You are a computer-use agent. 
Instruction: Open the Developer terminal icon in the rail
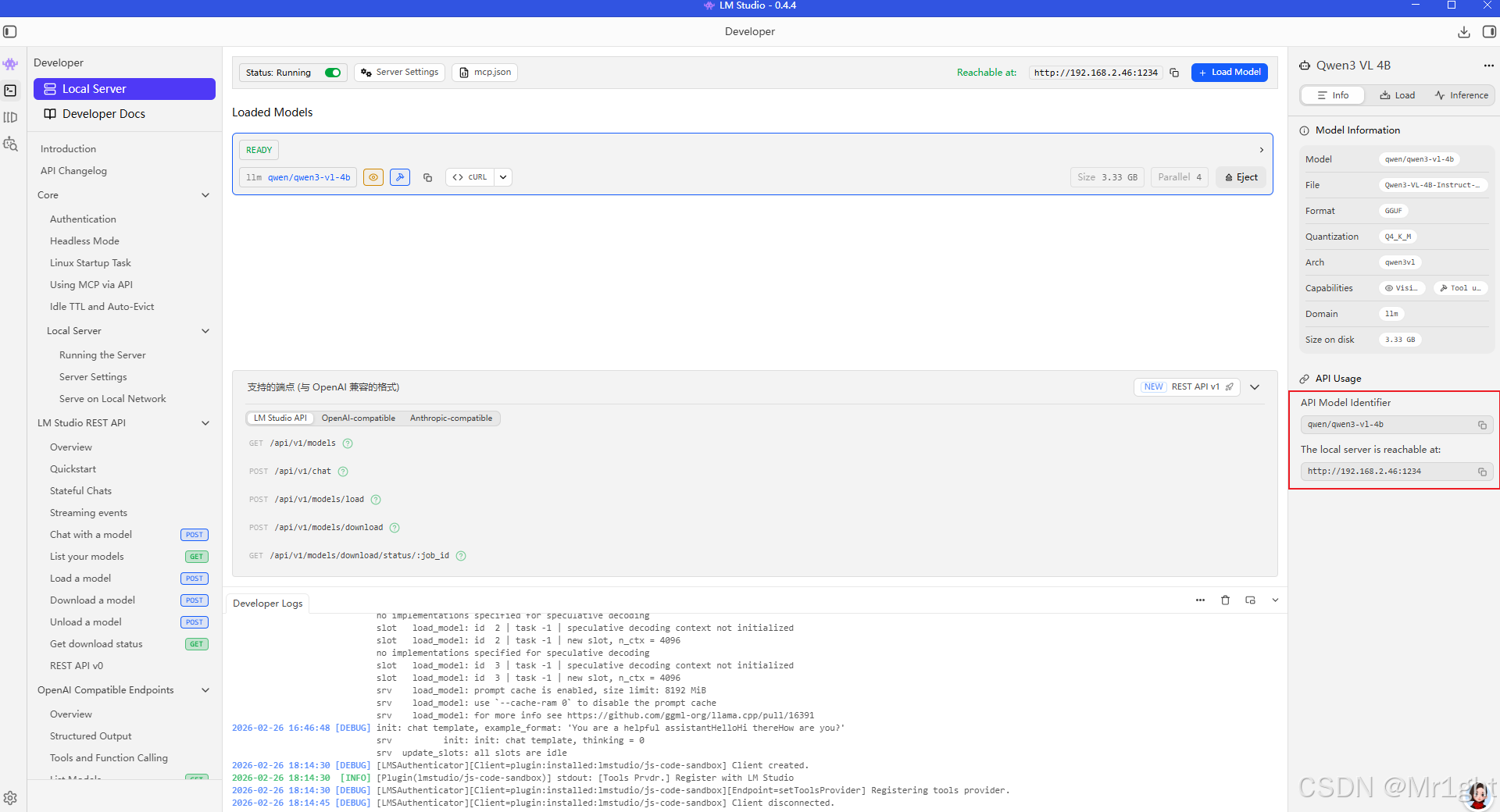coord(10,91)
